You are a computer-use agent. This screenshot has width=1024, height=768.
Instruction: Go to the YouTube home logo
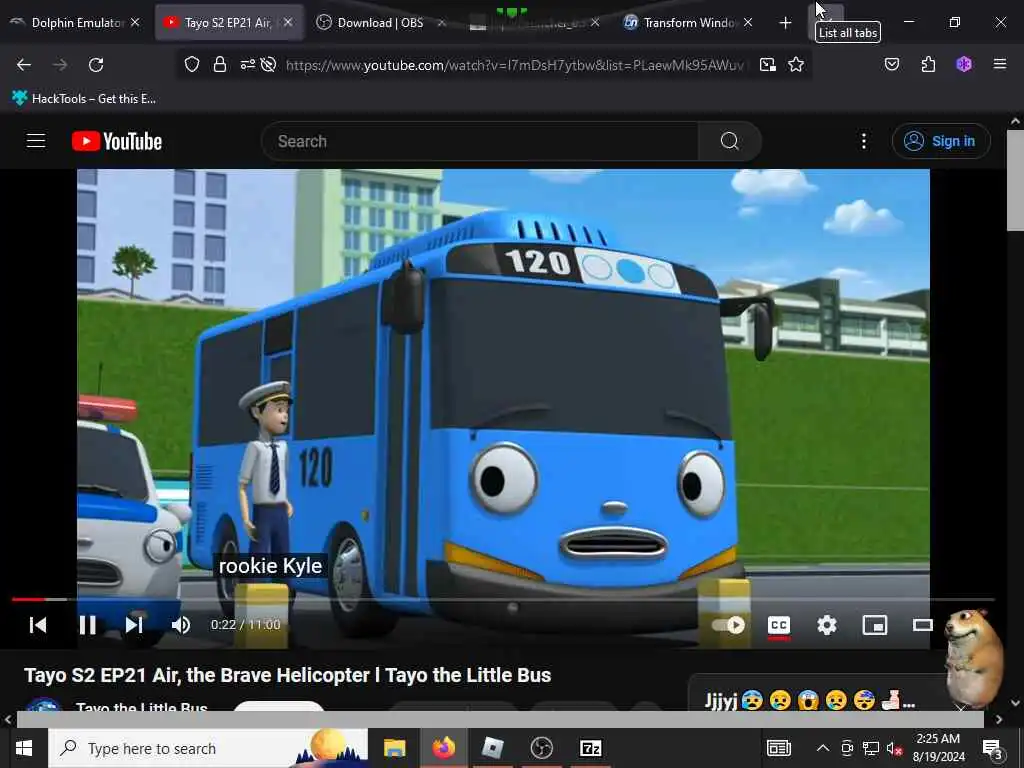[x=117, y=141]
